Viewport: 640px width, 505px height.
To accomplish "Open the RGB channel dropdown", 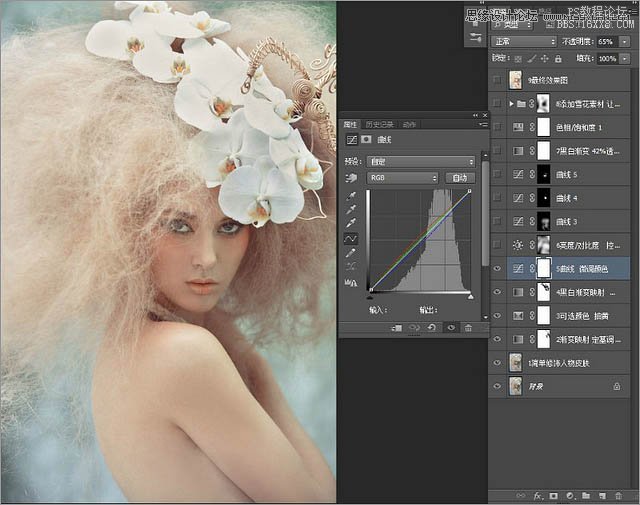I will click(x=402, y=178).
